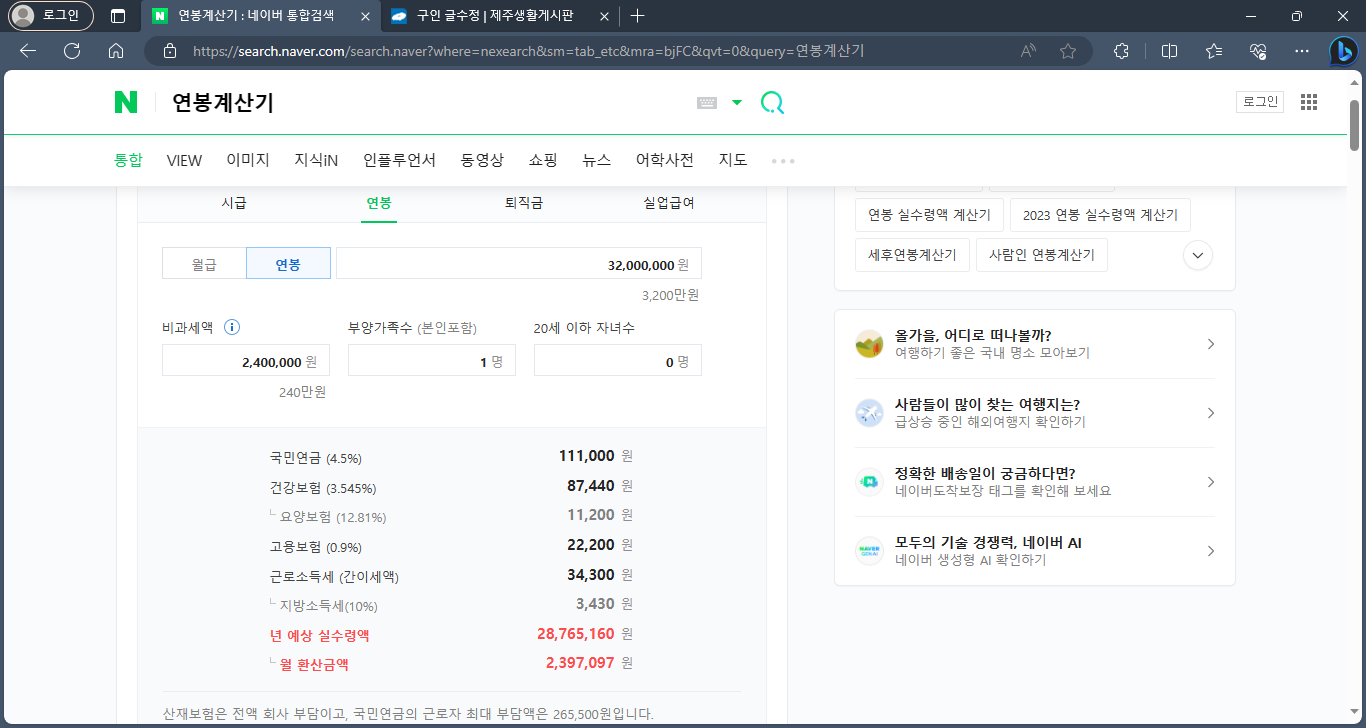Switch calculator to the 시급 tab
1366x728 pixels.
click(x=234, y=203)
